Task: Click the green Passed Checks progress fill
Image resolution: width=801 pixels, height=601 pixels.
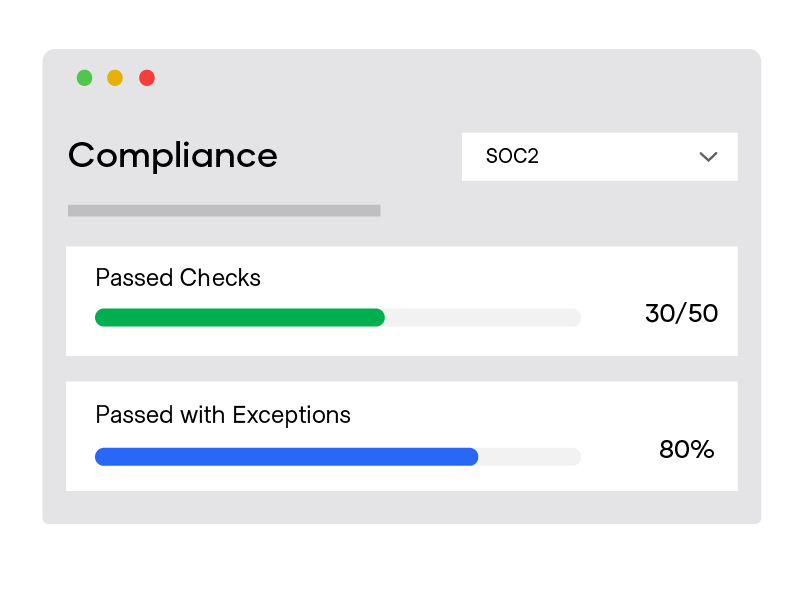Action: tap(240, 318)
